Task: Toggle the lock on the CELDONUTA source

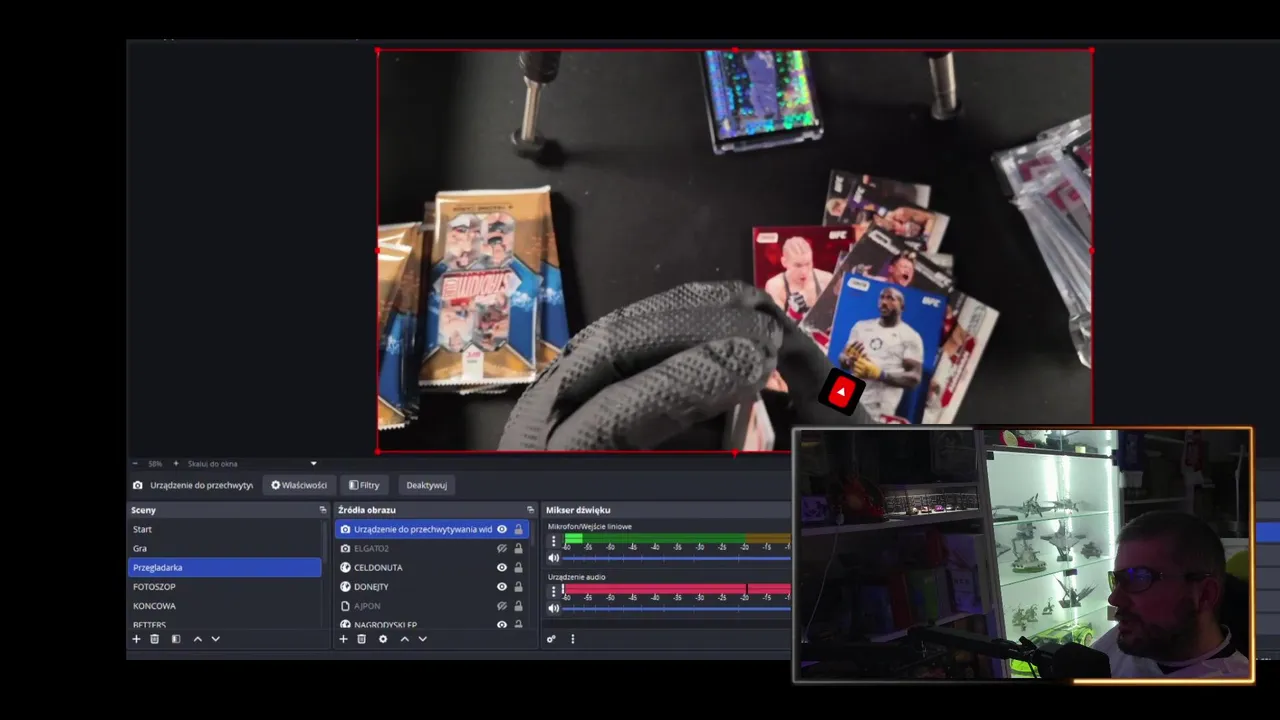Action: 518,567
